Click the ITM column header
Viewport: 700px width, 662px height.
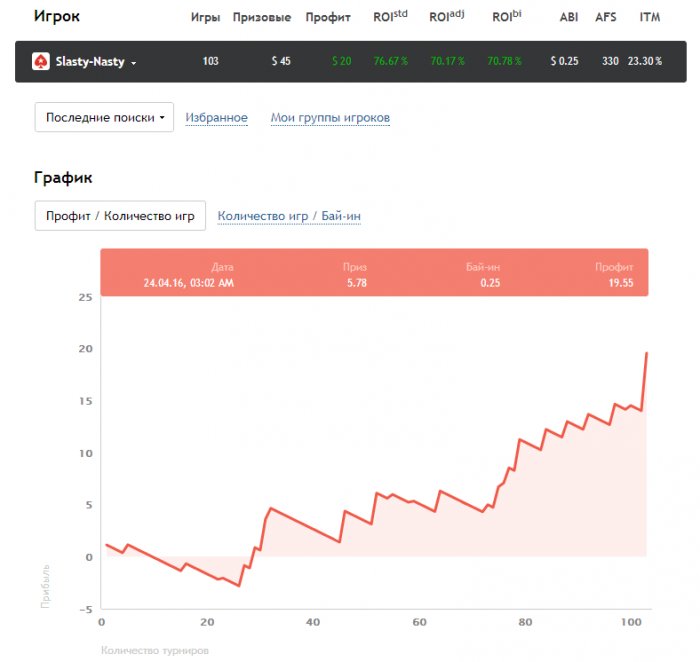[650, 17]
